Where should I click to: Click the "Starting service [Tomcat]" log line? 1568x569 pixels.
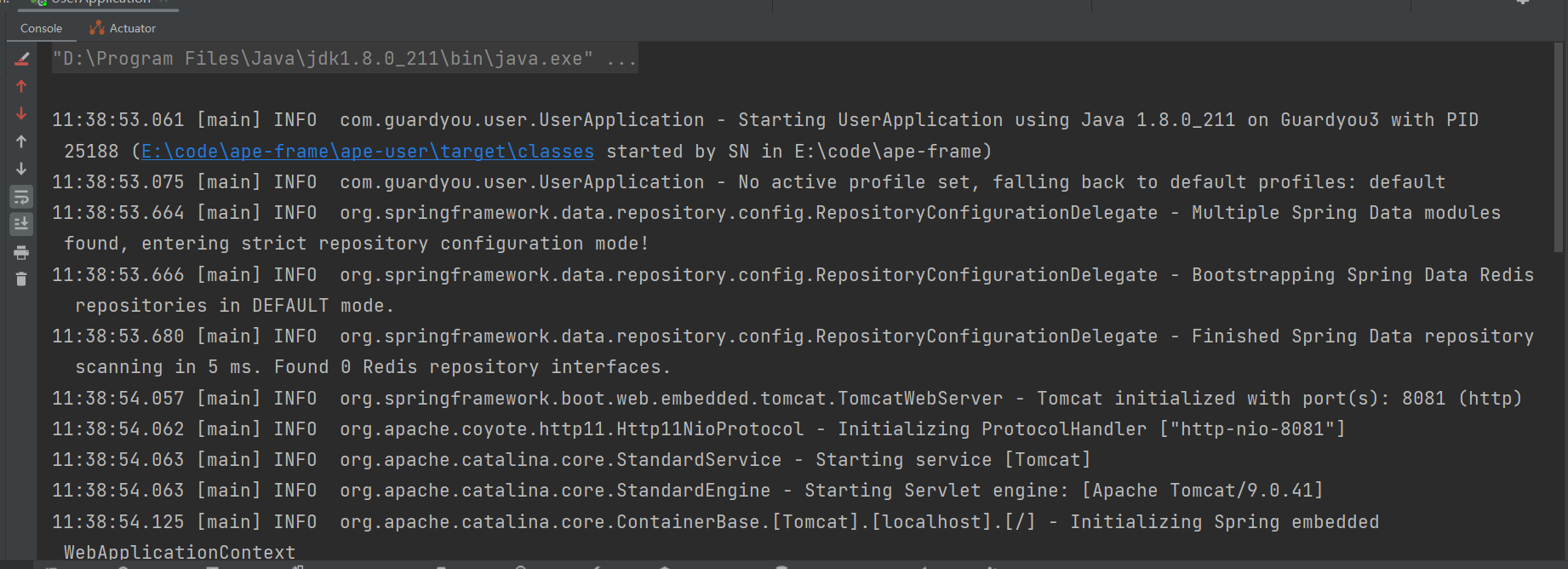coord(572,460)
